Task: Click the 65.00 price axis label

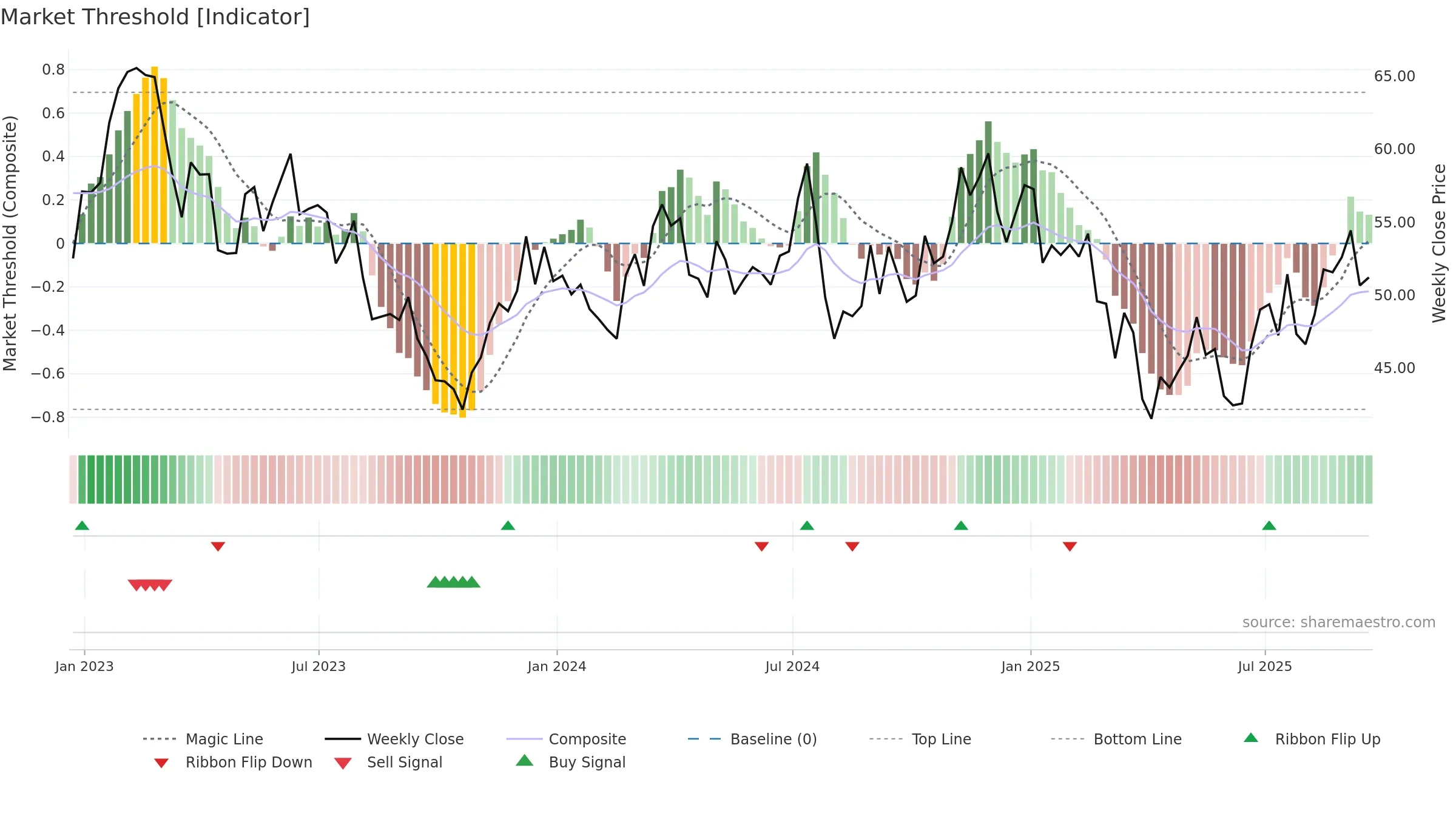Action: [x=1395, y=76]
